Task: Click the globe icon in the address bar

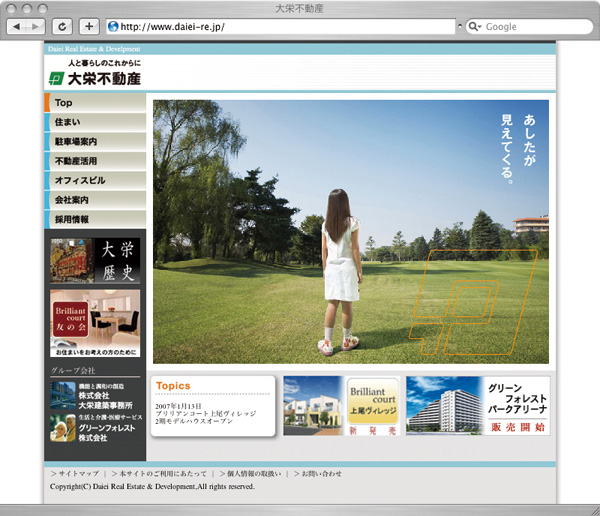Action: click(x=113, y=26)
